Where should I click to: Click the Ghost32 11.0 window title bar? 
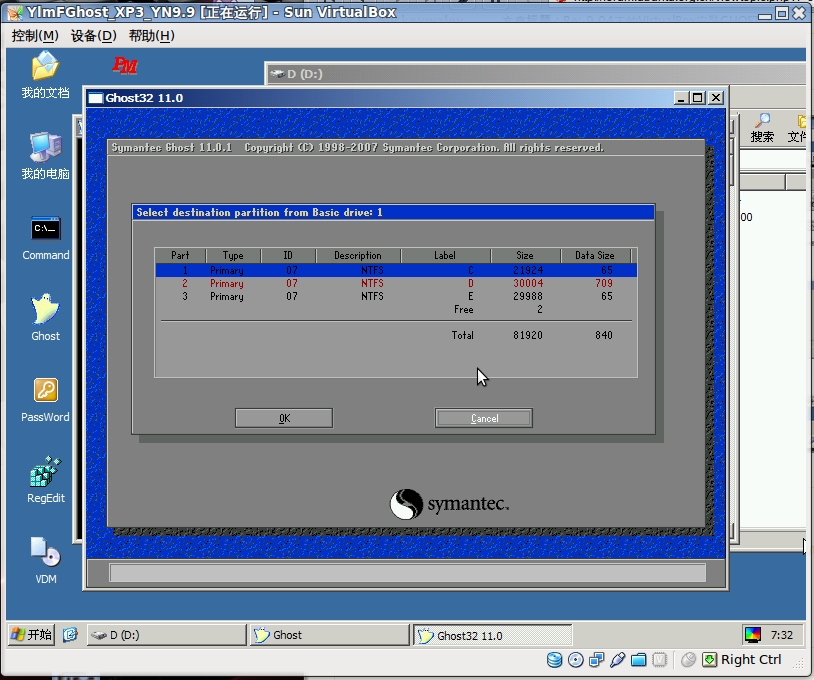click(x=407, y=98)
